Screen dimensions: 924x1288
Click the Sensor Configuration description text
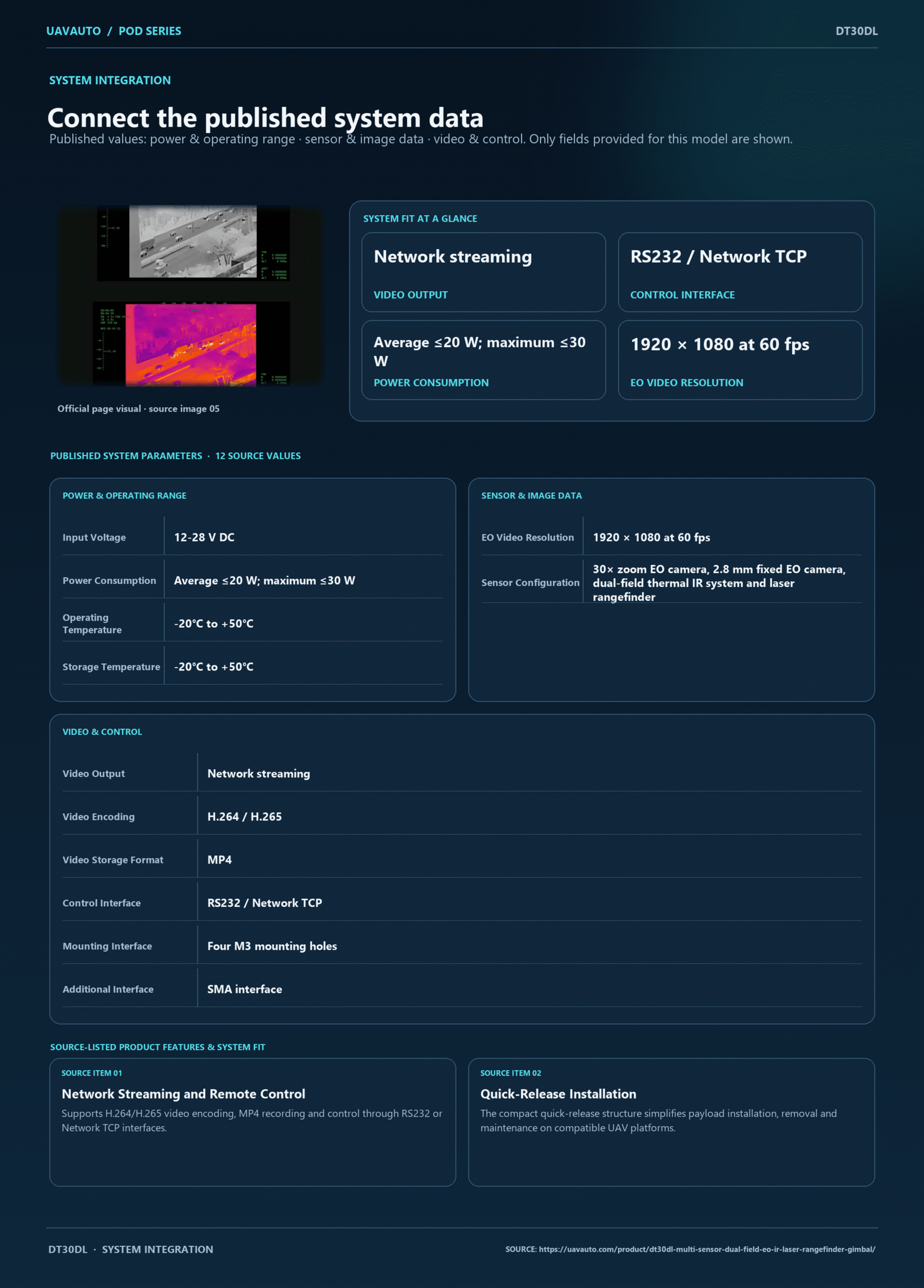pos(719,583)
